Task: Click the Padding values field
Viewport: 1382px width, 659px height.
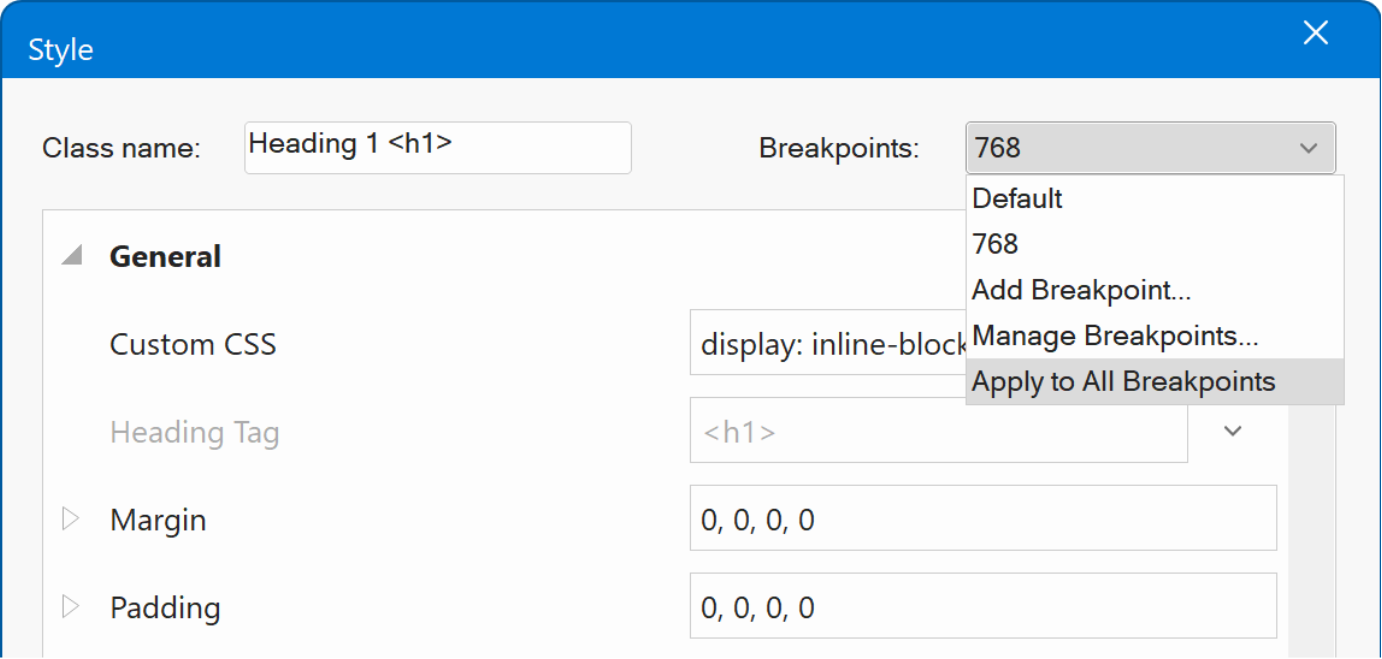Action: click(x=982, y=607)
